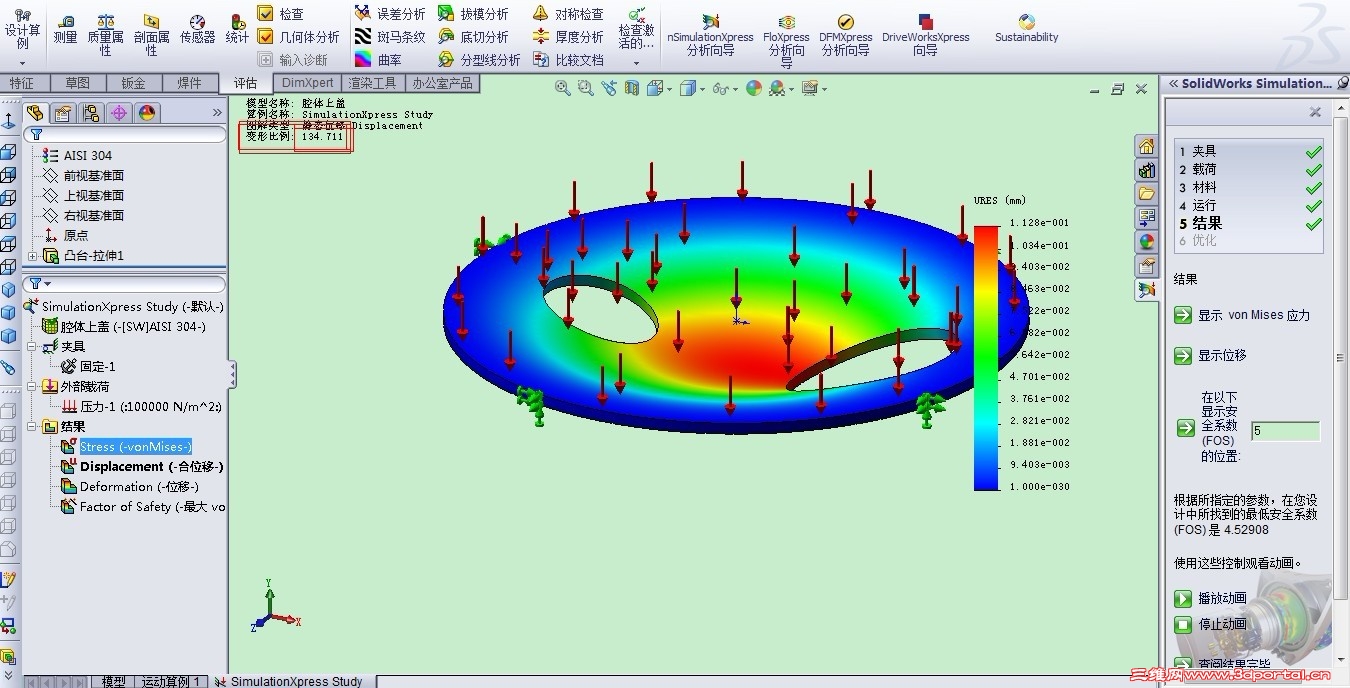Viewport: 1350px width, 688px height.
Task: Toggle 曲率 curvature display
Action: point(378,60)
